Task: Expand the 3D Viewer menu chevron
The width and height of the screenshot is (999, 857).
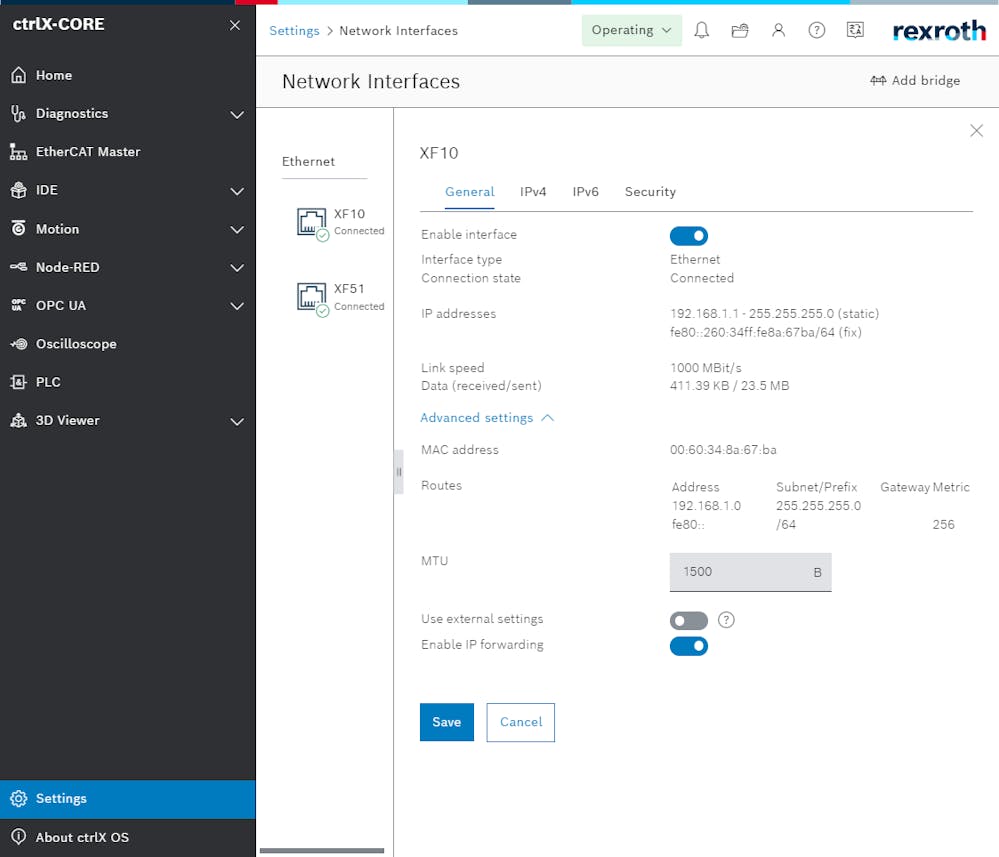Action: 237,421
